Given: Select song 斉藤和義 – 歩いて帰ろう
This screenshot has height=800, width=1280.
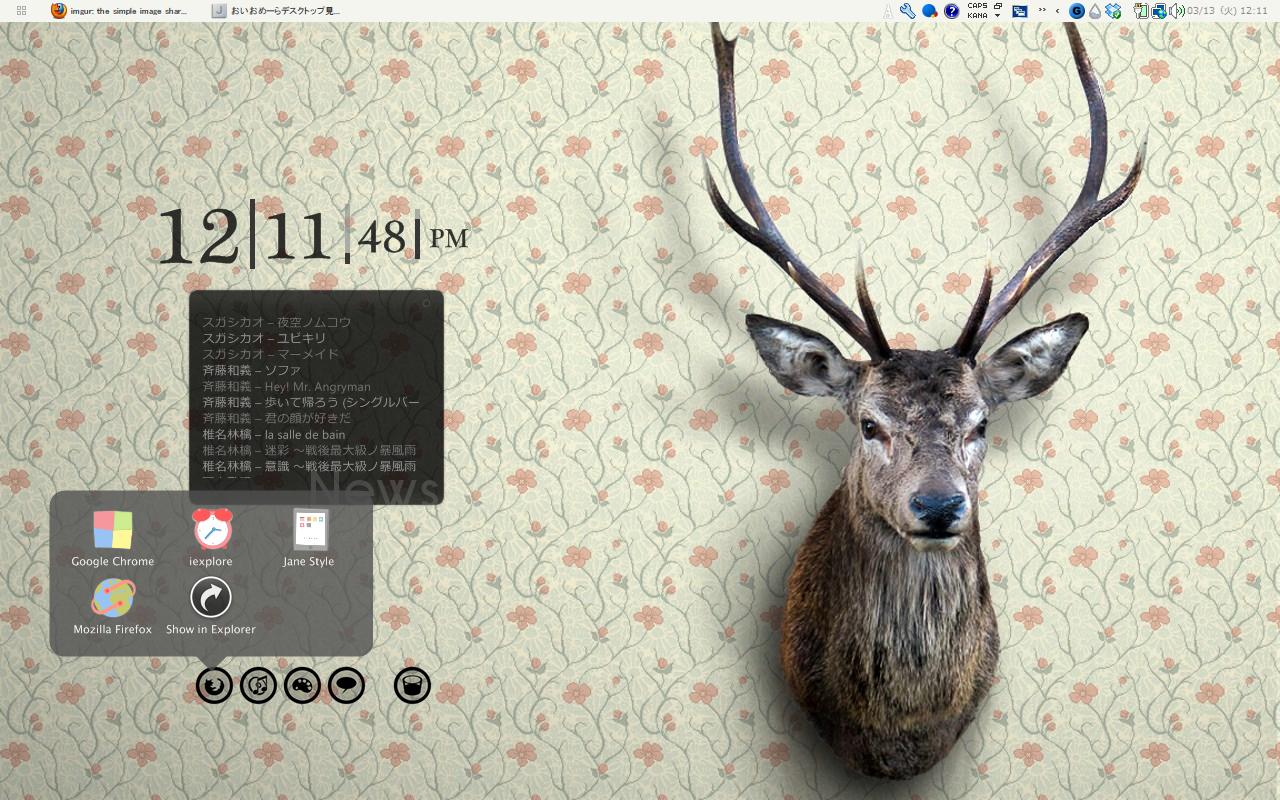Looking at the screenshot, I should pyautogui.click(x=311, y=402).
